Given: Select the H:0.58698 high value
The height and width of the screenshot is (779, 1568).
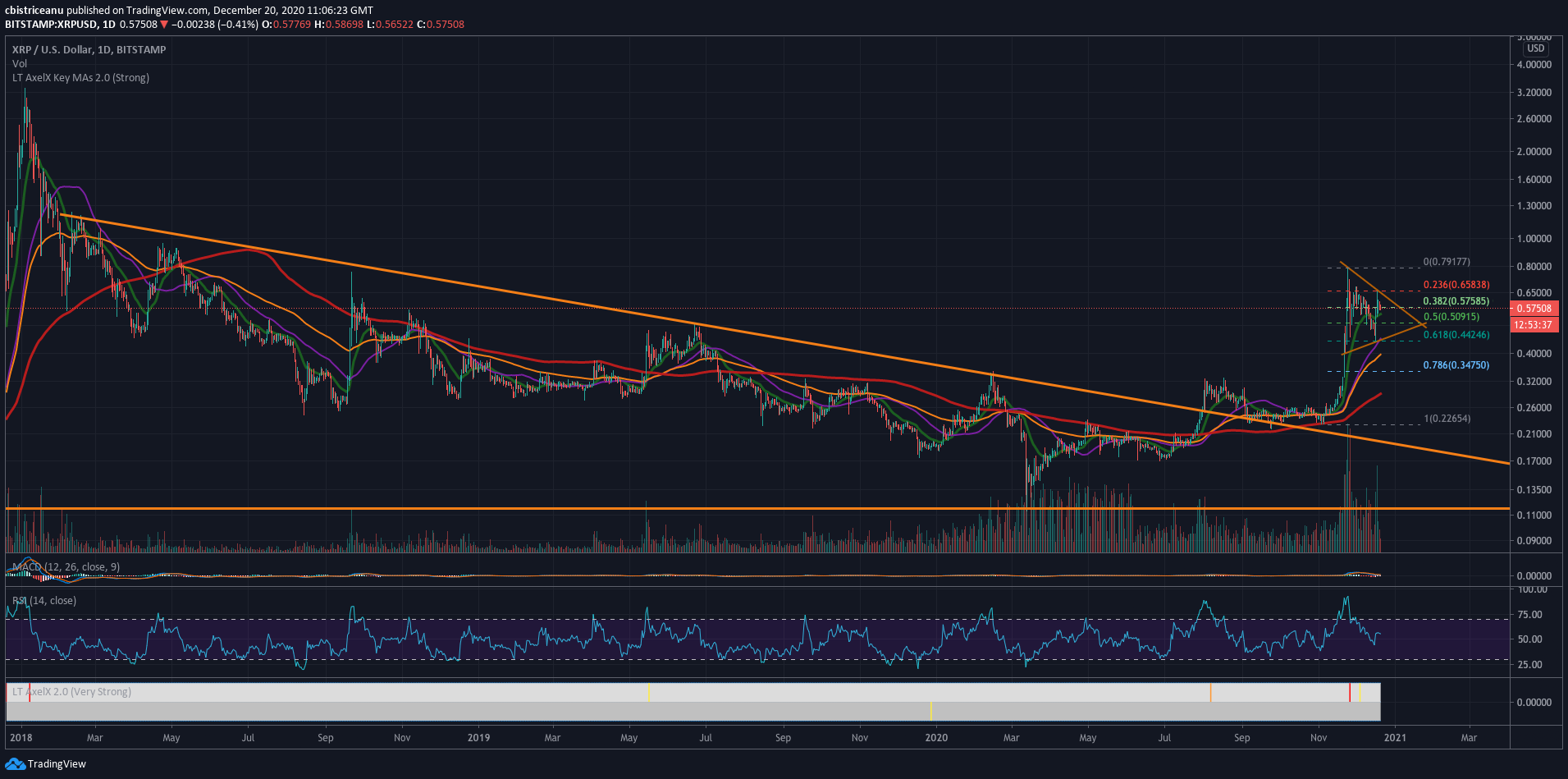Looking at the screenshot, I should [x=339, y=25].
